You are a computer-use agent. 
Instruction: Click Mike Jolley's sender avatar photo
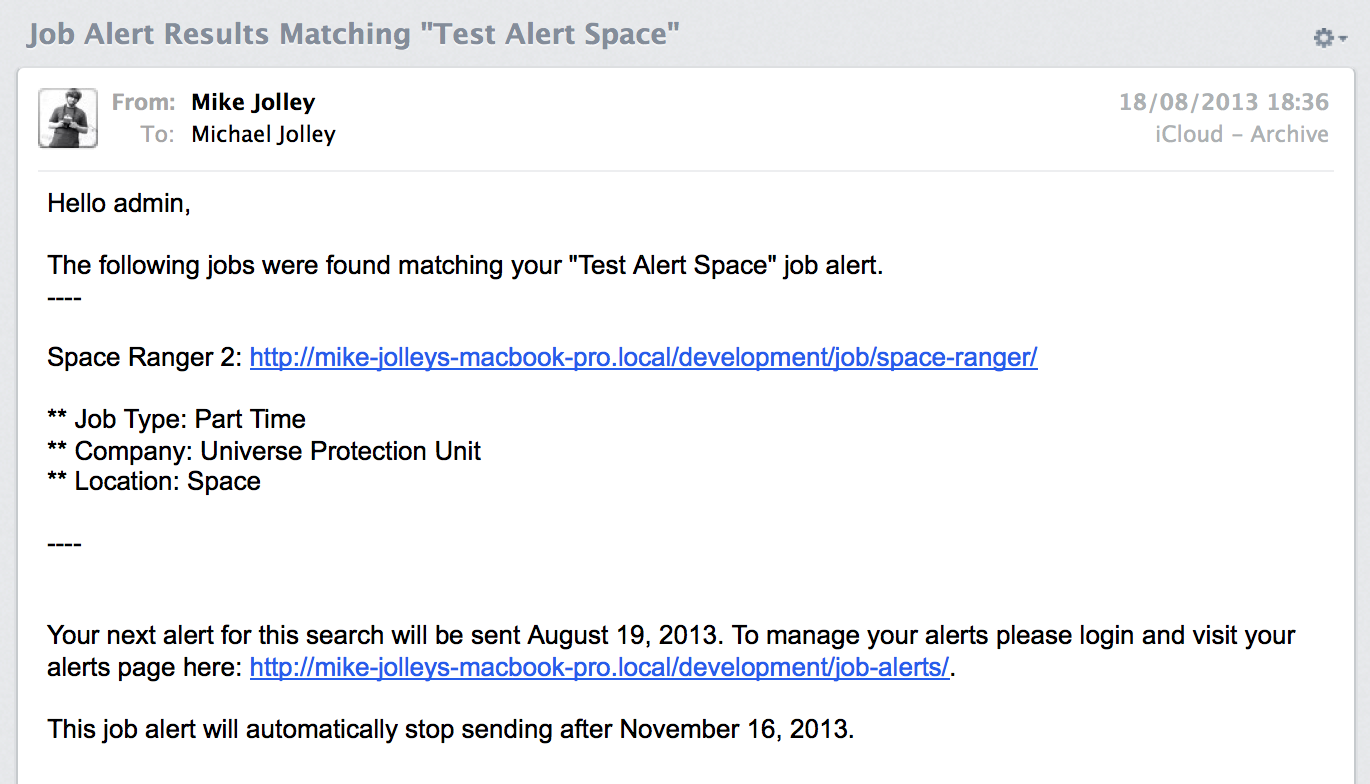(x=68, y=118)
